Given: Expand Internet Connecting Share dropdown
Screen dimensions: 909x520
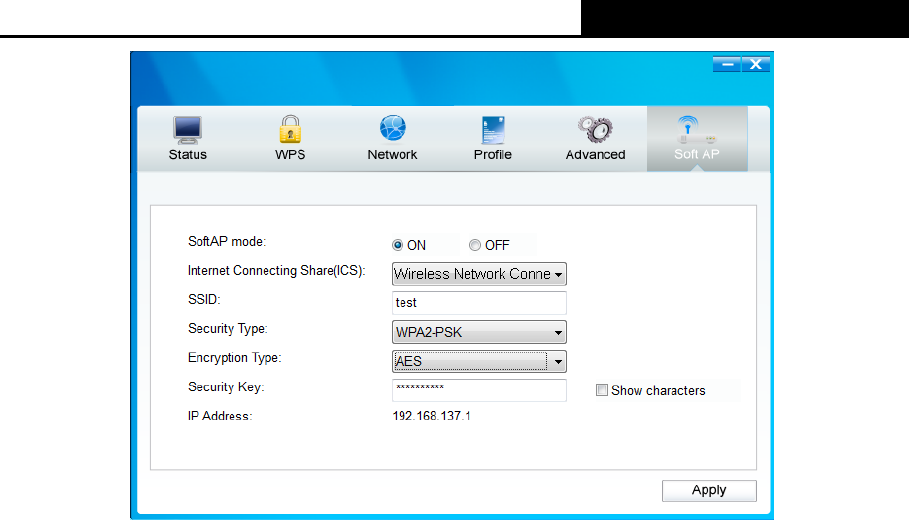Looking at the screenshot, I should coord(479,274).
